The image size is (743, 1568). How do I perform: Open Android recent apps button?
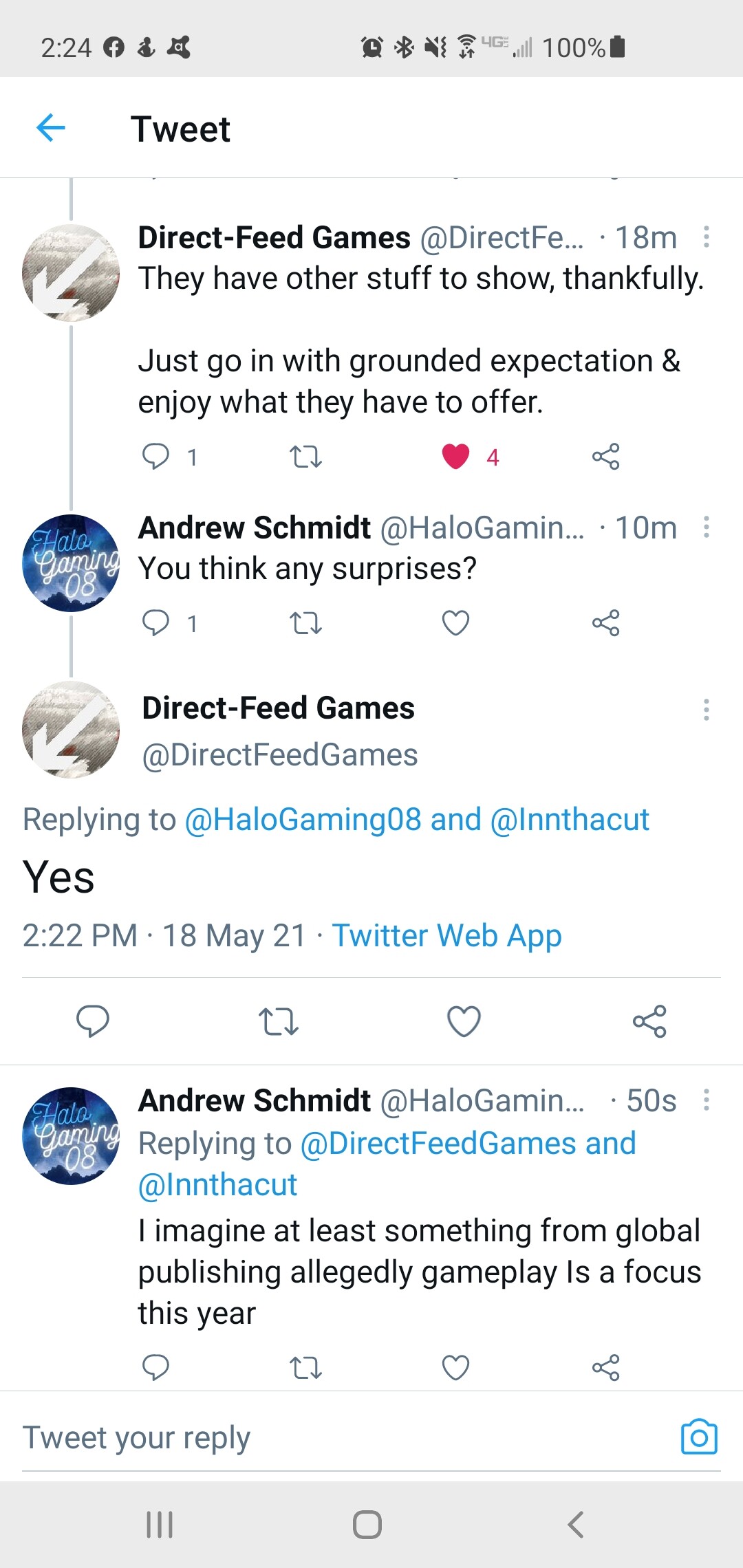click(x=160, y=1524)
